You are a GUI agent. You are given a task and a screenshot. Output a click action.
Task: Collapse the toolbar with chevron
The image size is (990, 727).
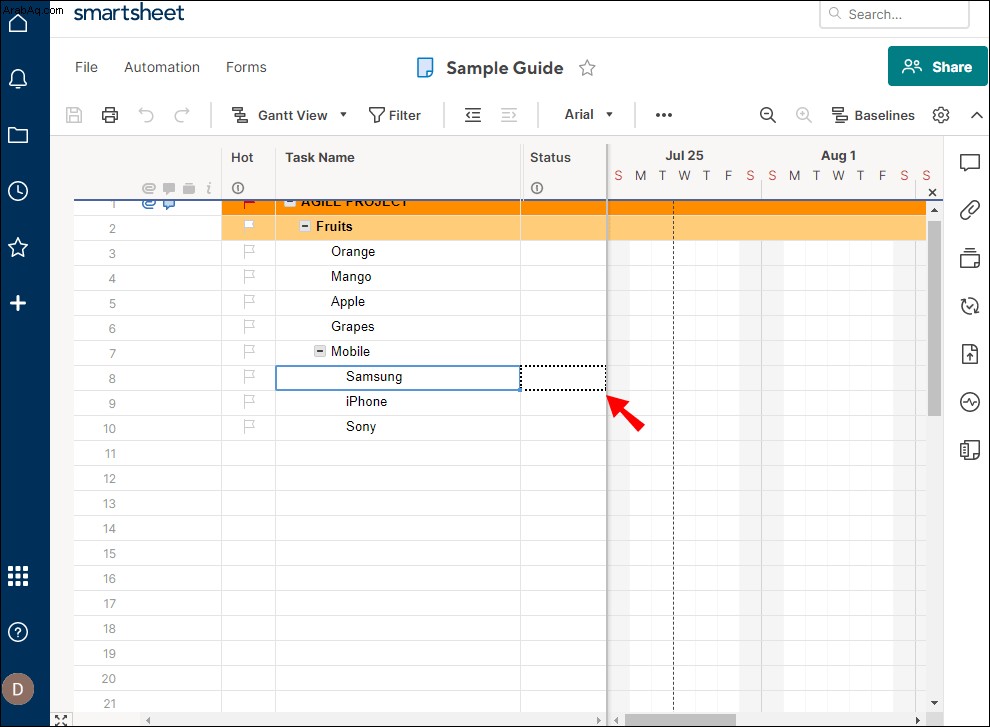pos(976,115)
